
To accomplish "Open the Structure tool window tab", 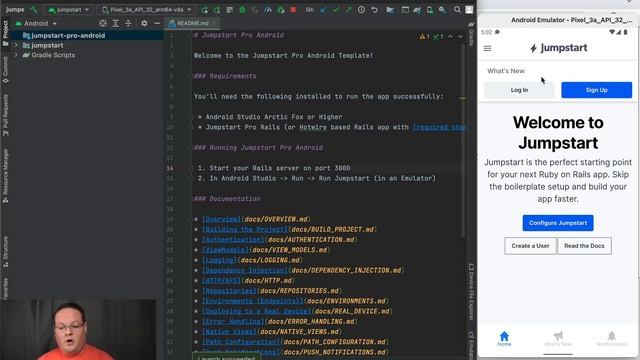I will (5, 252).
